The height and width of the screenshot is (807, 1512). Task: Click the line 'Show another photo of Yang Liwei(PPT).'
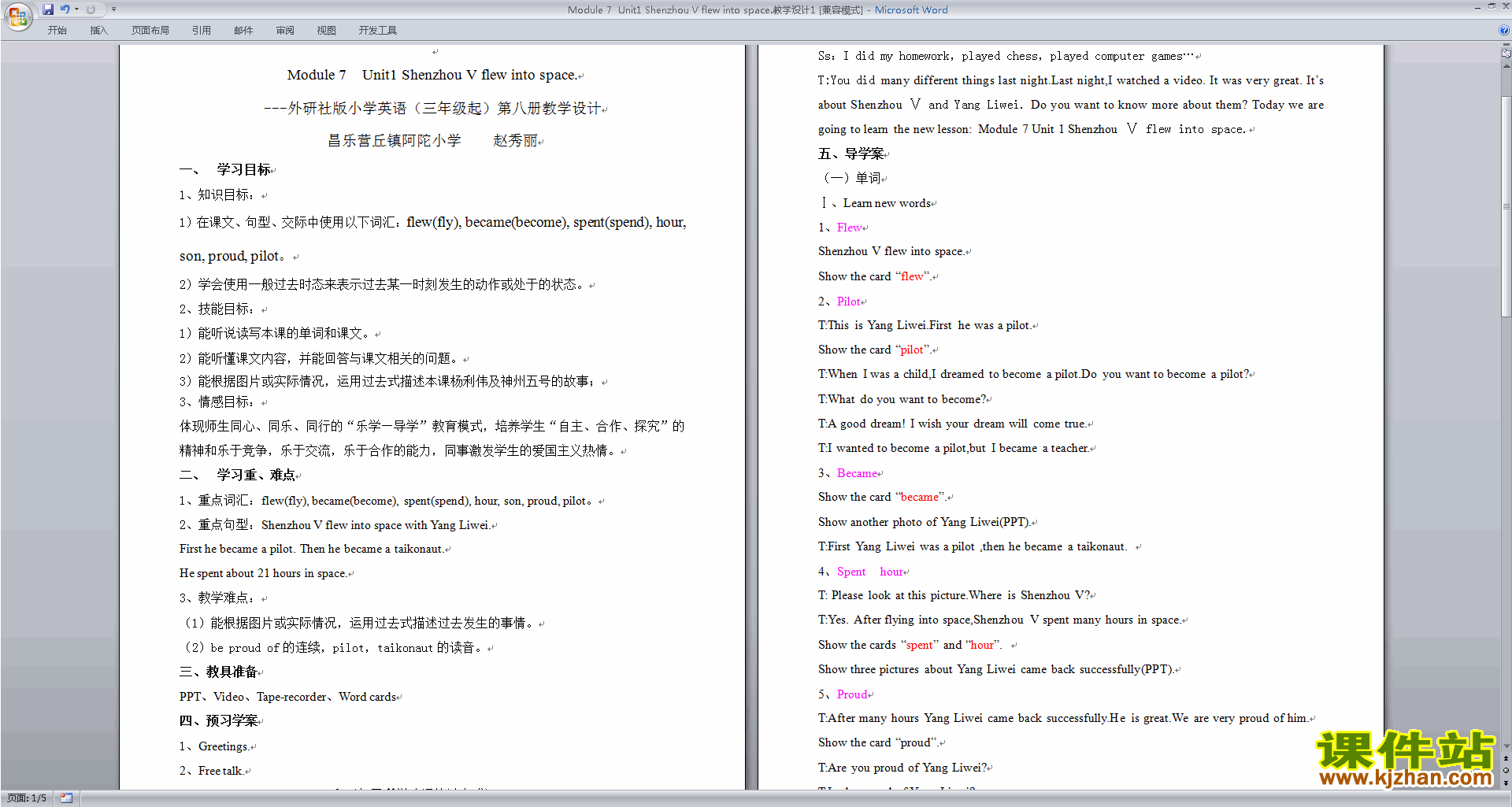925,522
